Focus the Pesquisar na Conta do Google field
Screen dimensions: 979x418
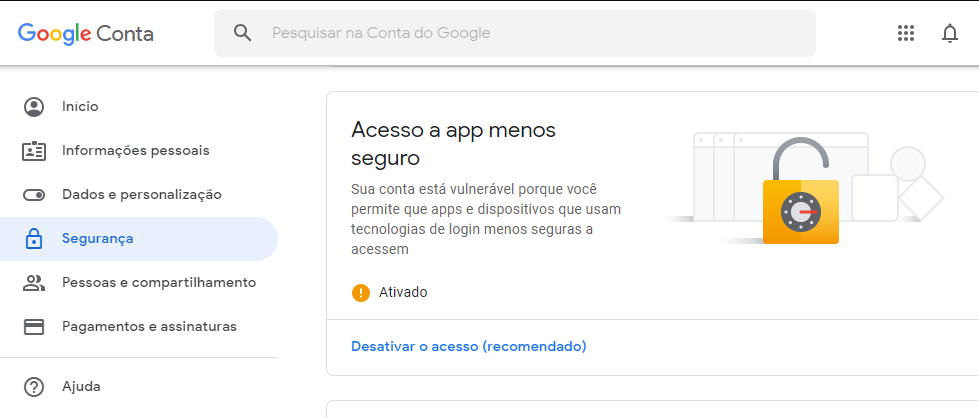coord(514,33)
